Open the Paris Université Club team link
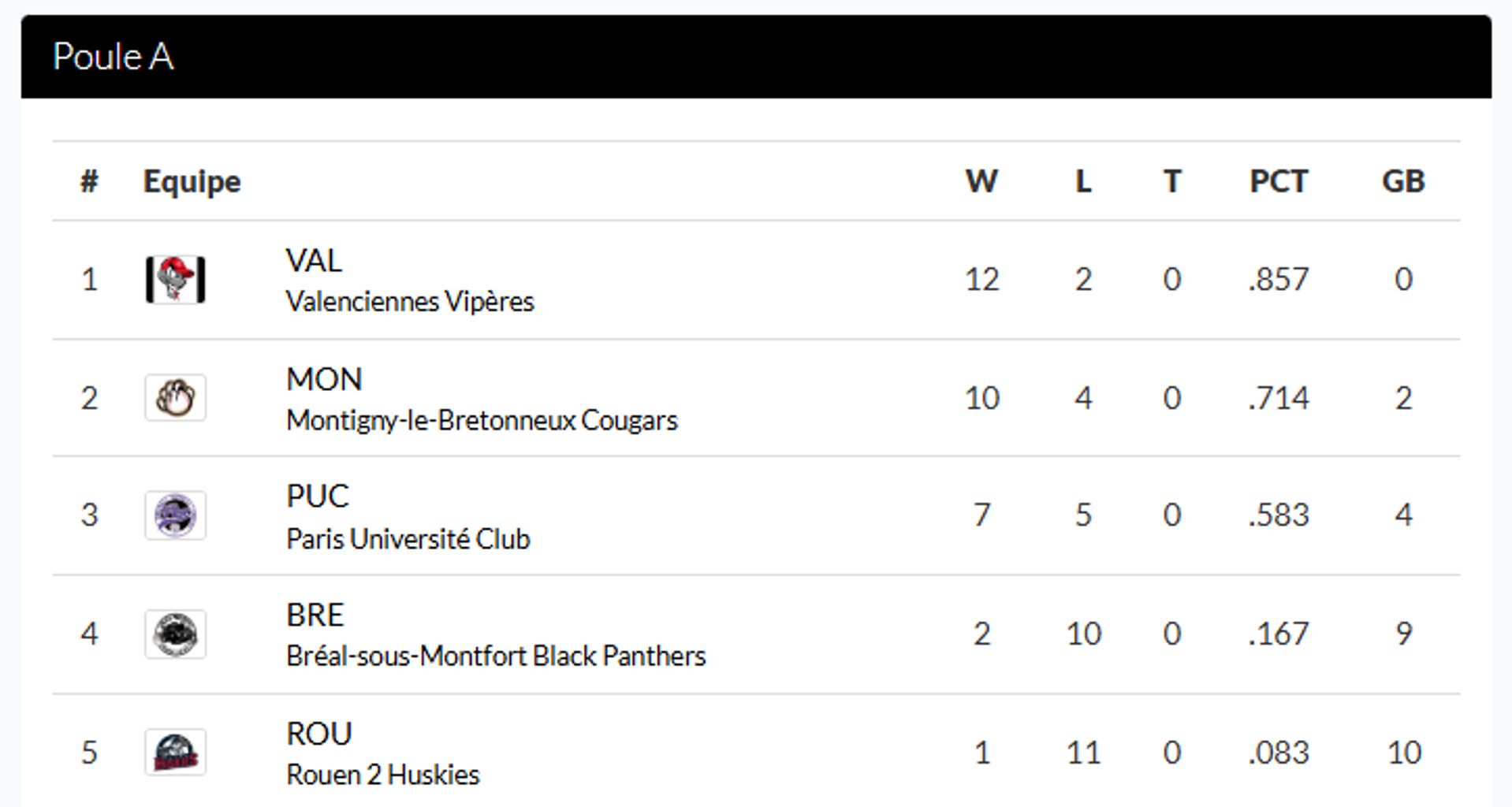The height and width of the screenshot is (807, 1512). pos(408,539)
